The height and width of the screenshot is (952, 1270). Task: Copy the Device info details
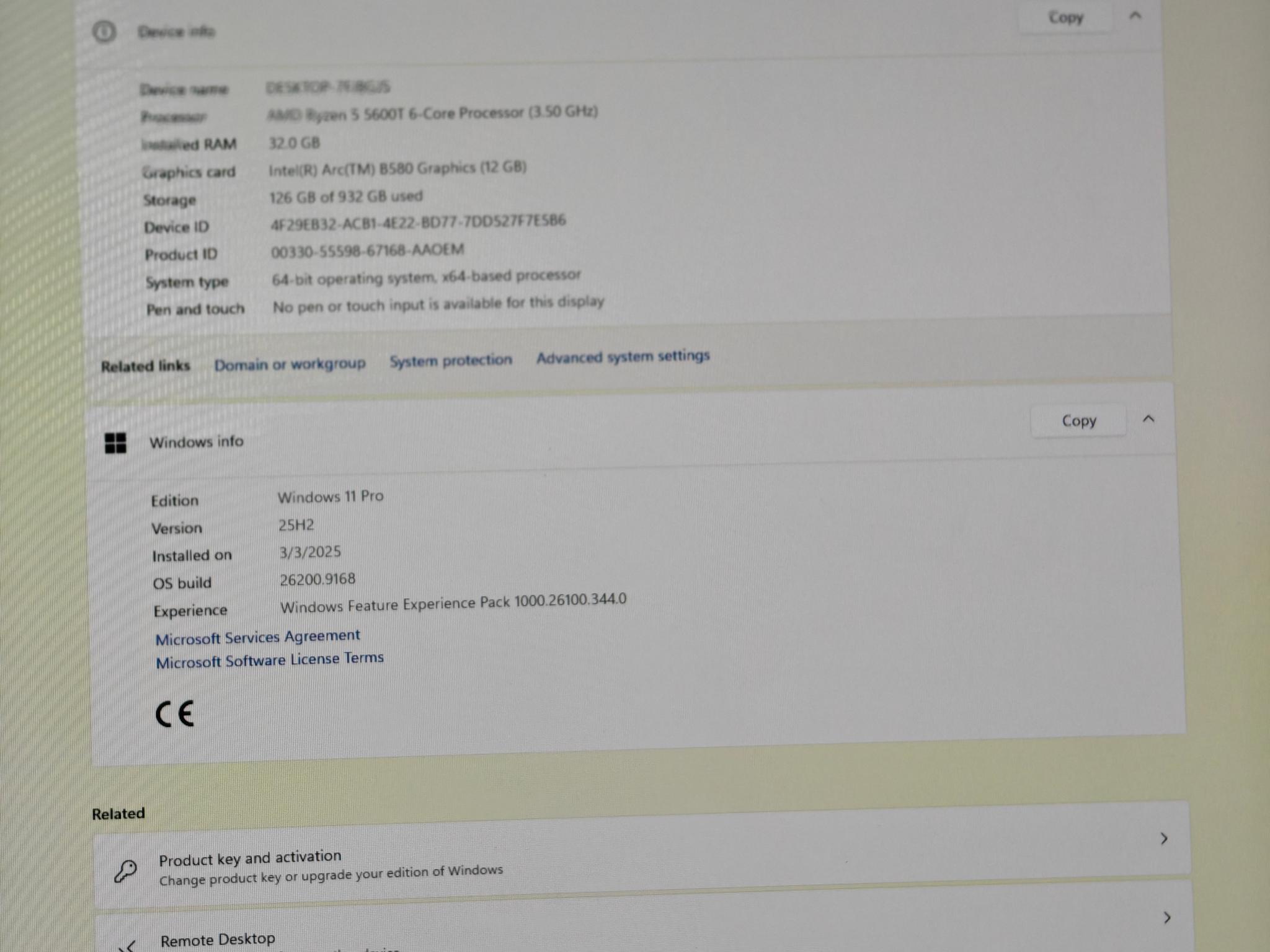(1065, 17)
